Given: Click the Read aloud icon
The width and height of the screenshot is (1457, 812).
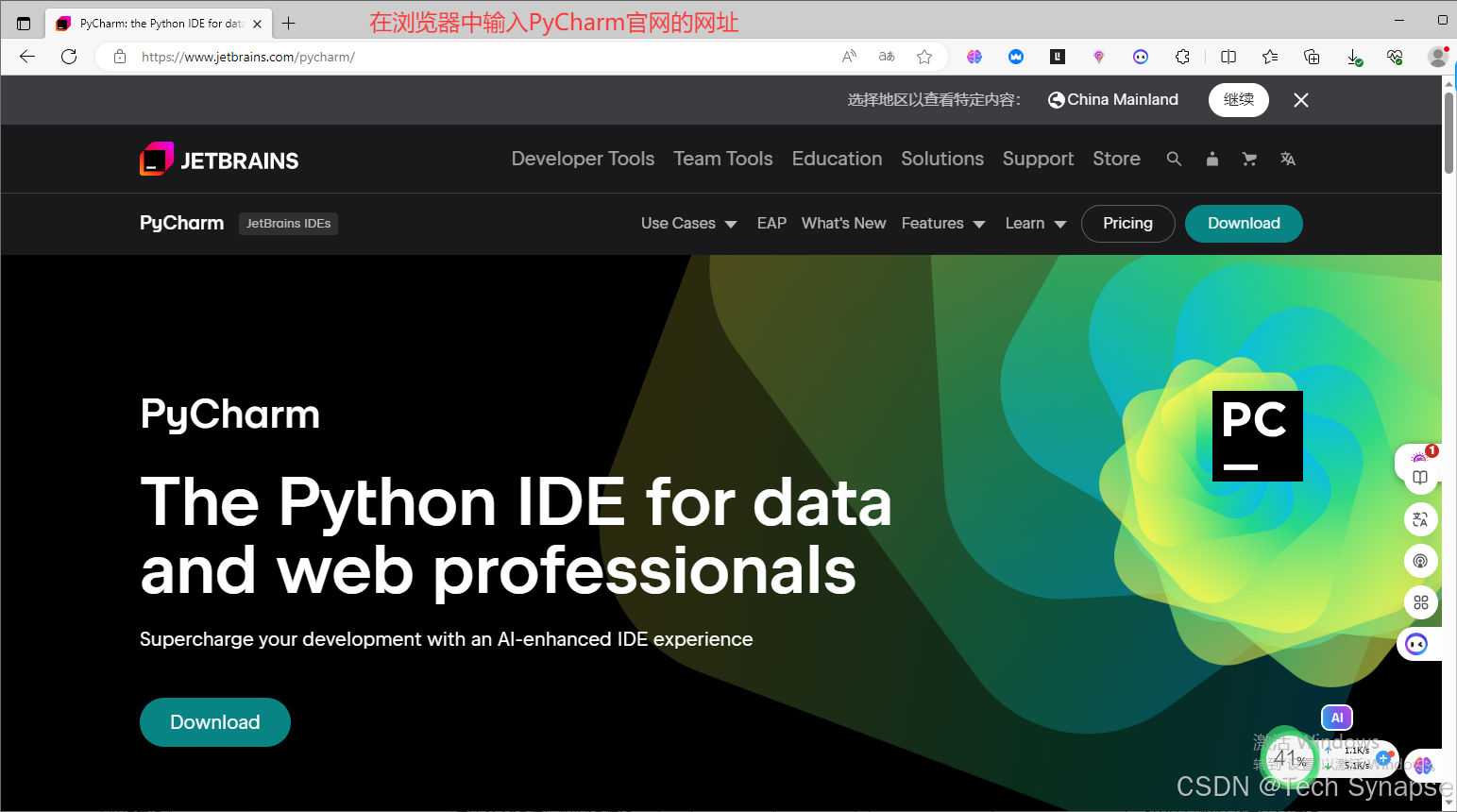Looking at the screenshot, I should coord(849,57).
